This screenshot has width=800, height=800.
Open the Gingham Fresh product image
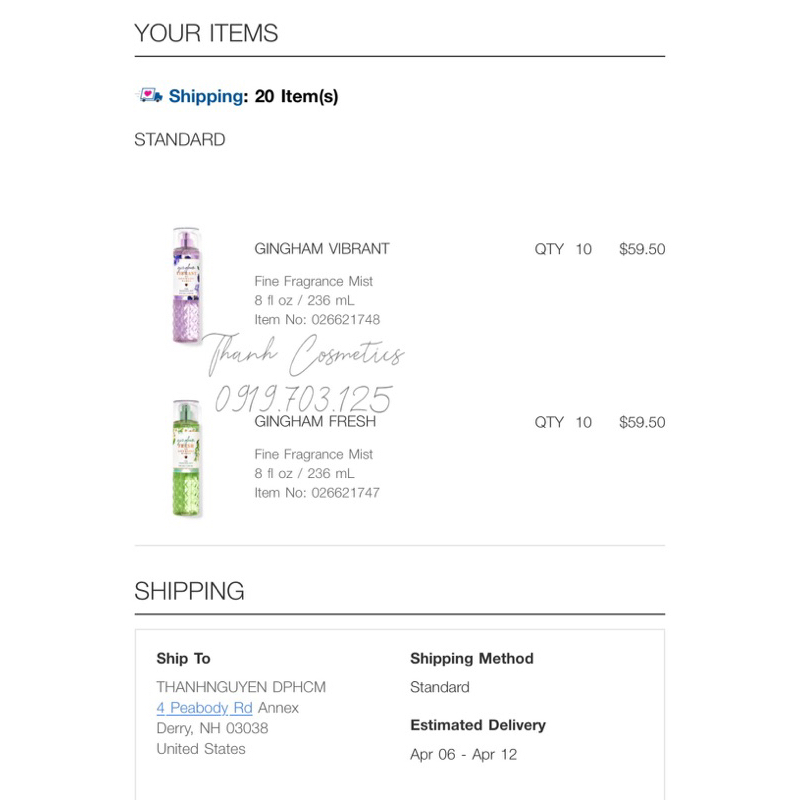(x=186, y=458)
